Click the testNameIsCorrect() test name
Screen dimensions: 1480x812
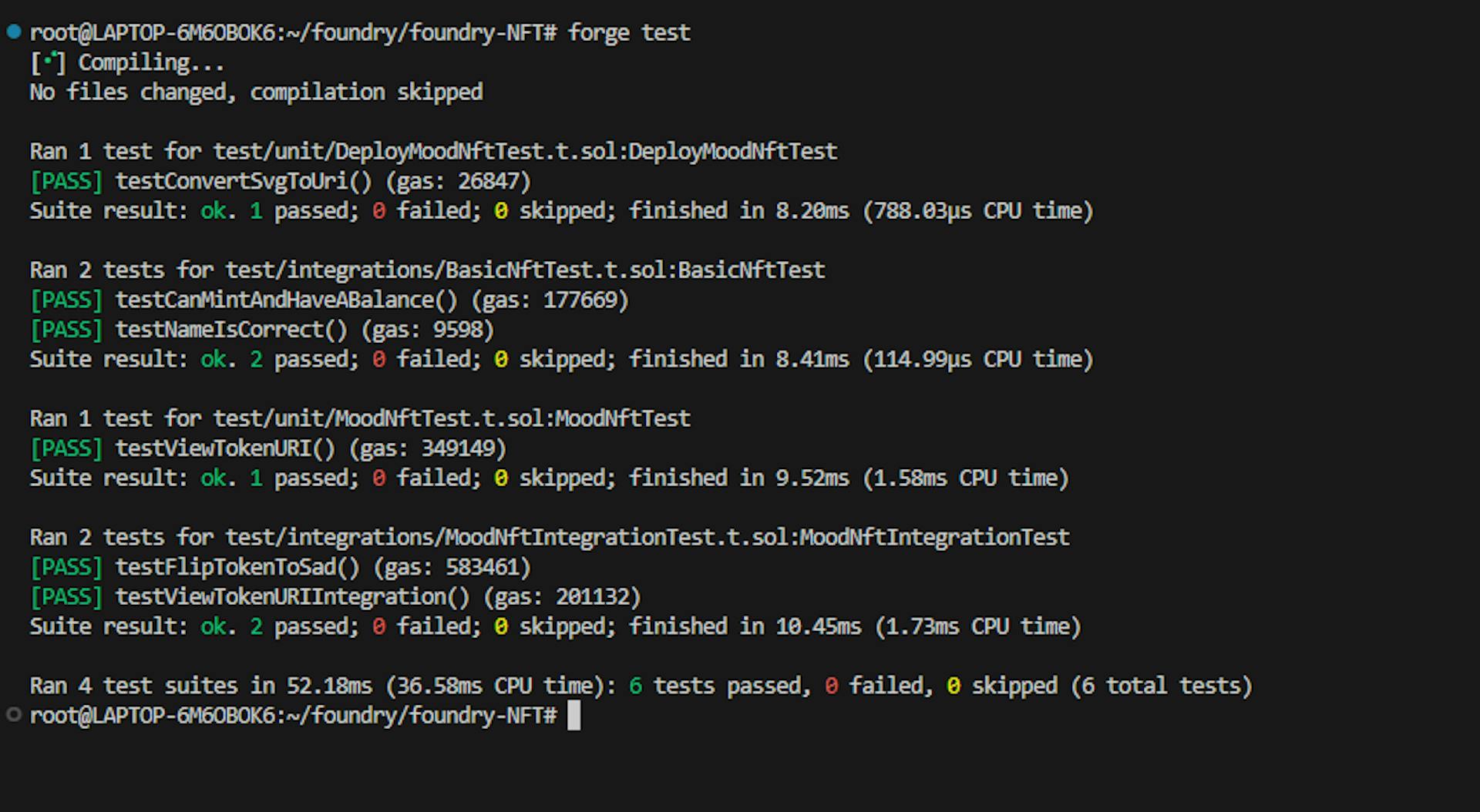(x=231, y=330)
